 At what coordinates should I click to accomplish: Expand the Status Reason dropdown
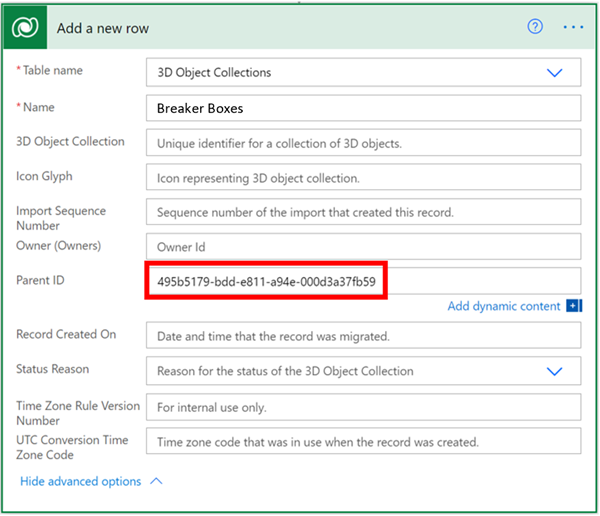(554, 371)
